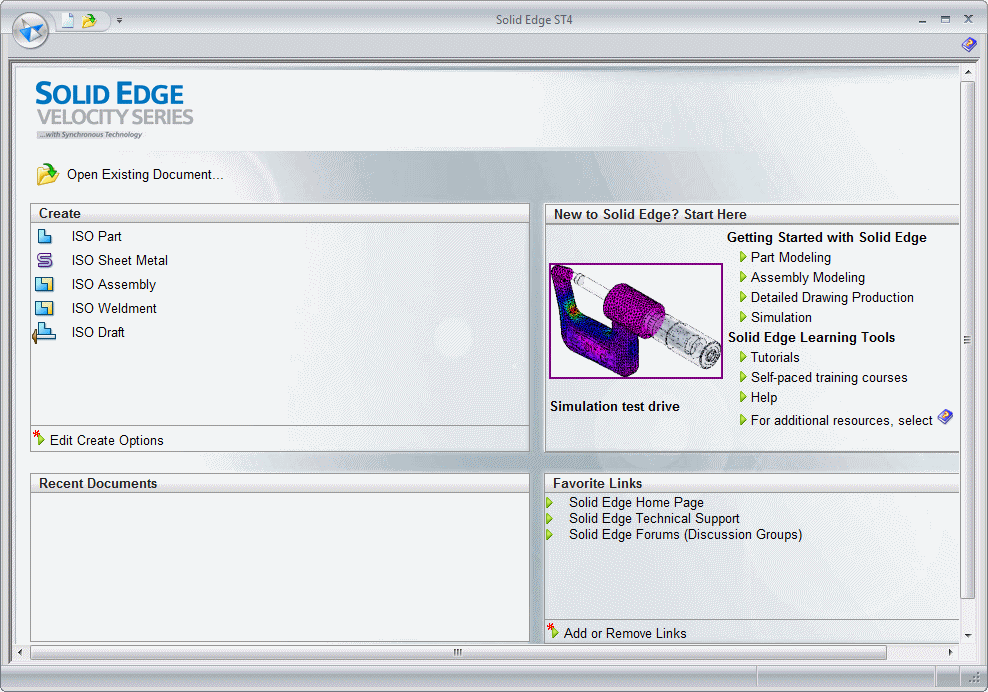
Task: Click the horizontal scrollbar right arrow
Action: coord(950,652)
